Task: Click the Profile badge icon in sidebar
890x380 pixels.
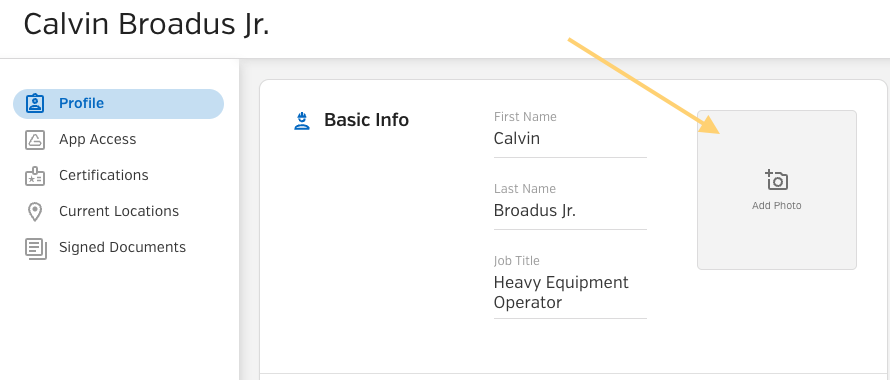Action: tap(35, 103)
